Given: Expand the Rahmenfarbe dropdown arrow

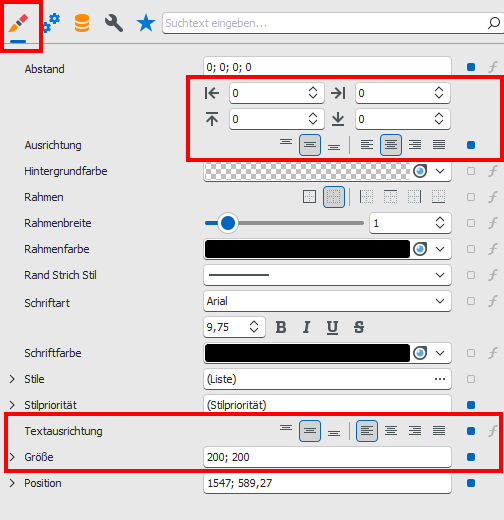Looking at the screenshot, I should click(x=440, y=249).
